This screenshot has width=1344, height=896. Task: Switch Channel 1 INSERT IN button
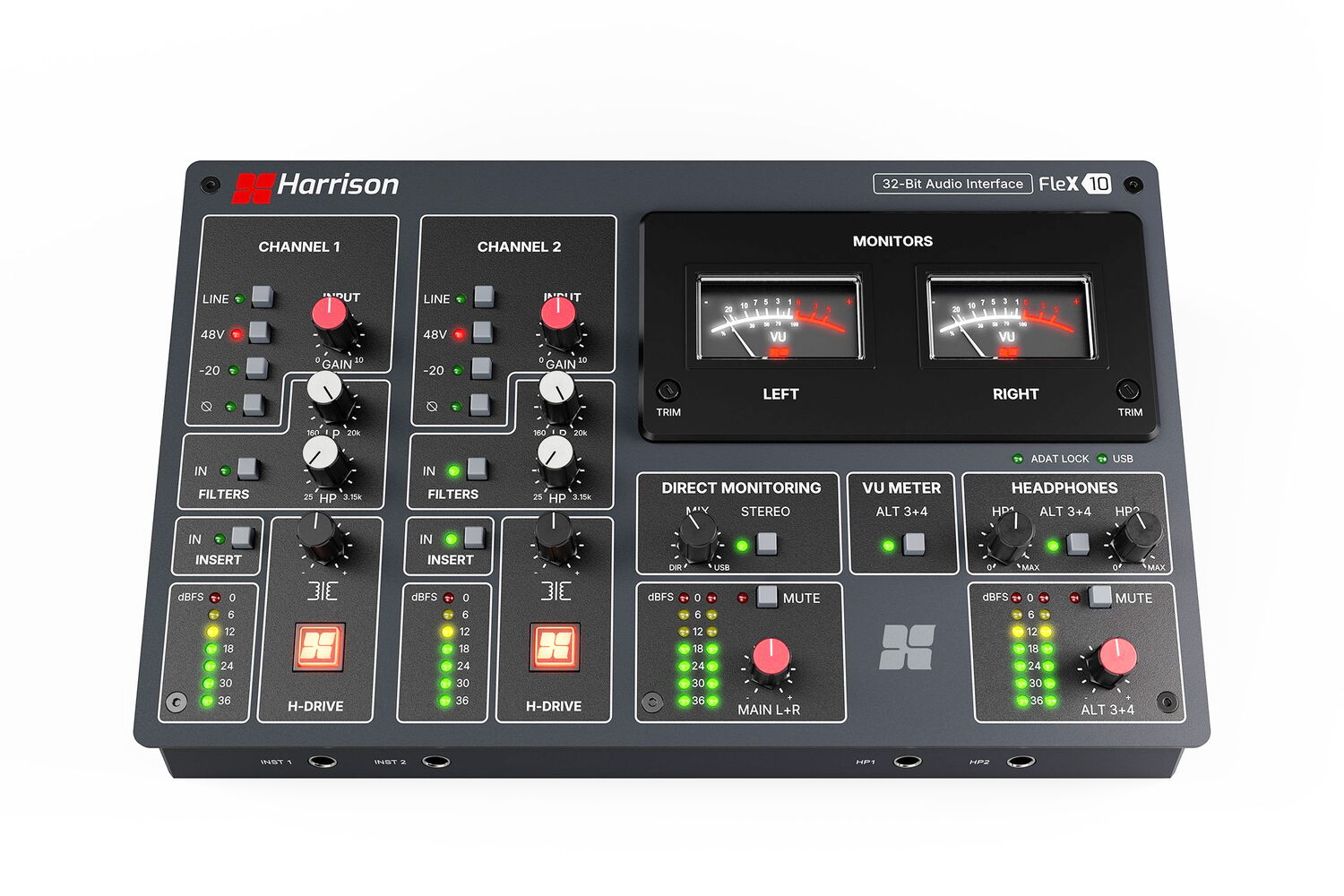coord(242,537)
